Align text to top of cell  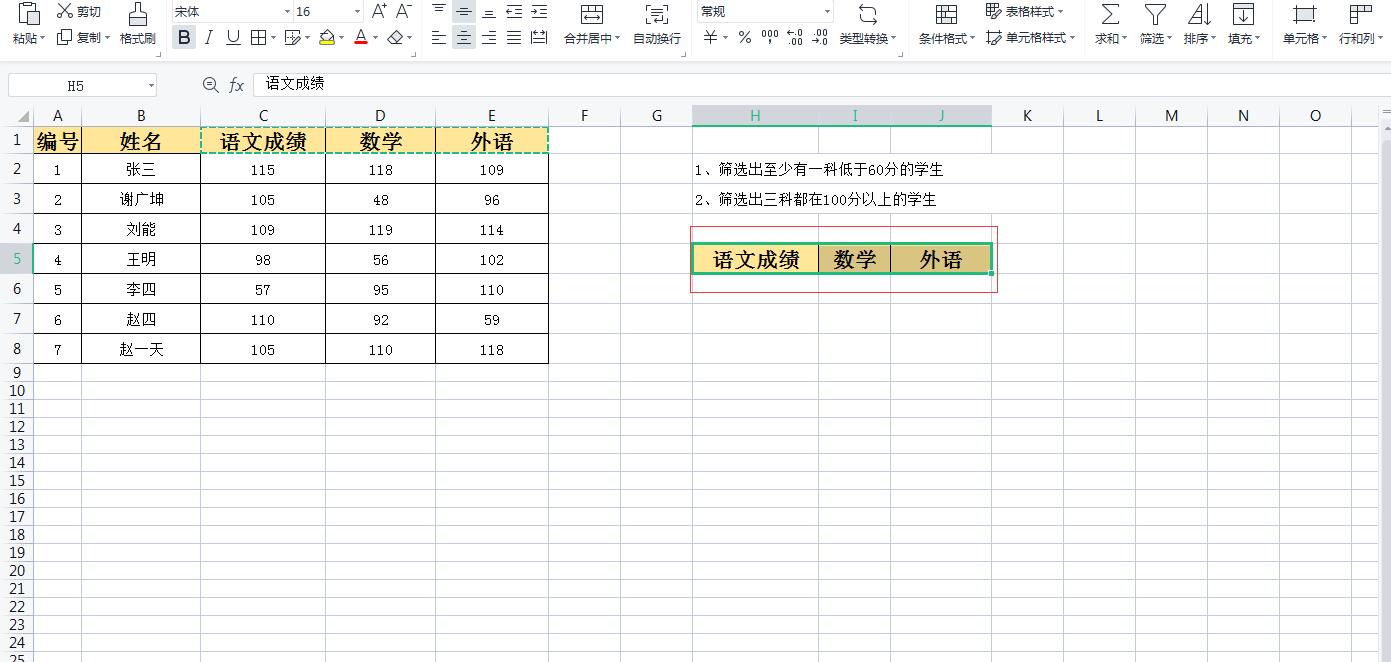(439, 11)
